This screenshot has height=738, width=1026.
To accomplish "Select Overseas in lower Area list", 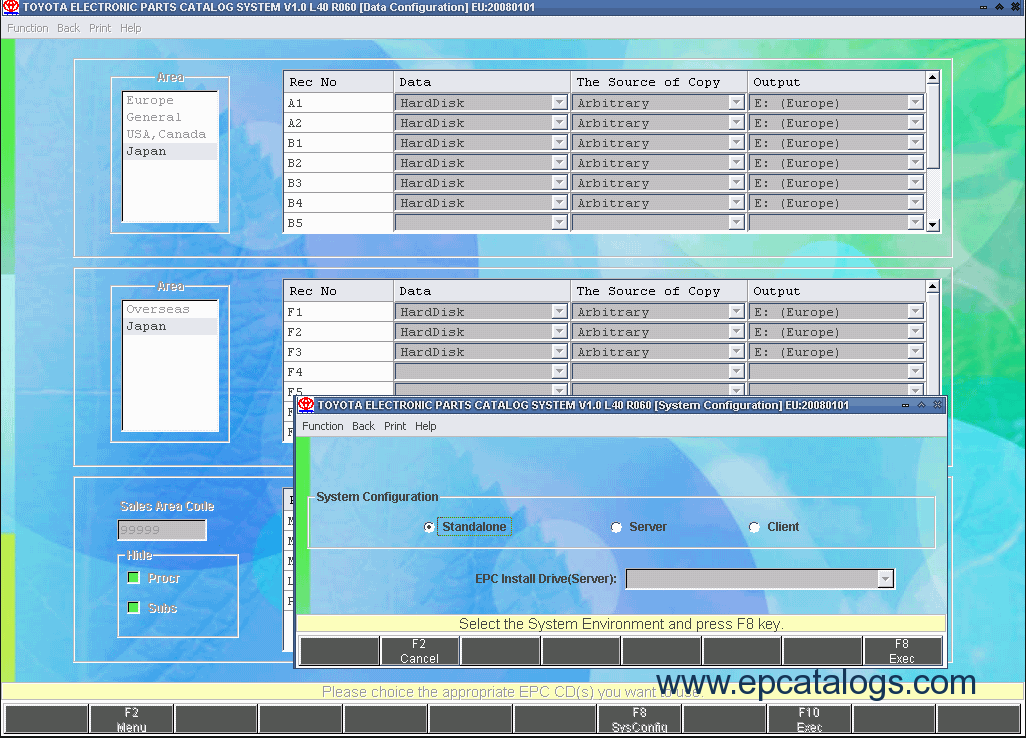I will (x=170, y=309).
